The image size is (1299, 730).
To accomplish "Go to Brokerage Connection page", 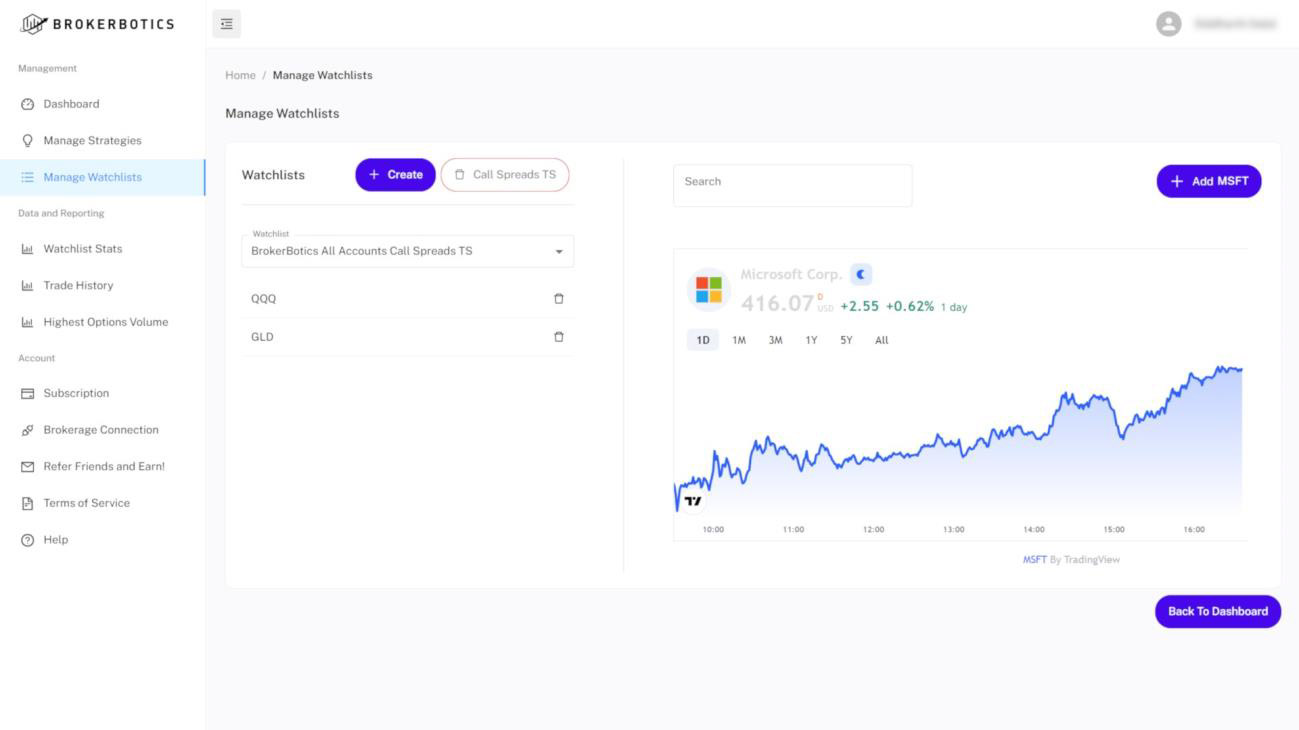I will pos(100,430).
